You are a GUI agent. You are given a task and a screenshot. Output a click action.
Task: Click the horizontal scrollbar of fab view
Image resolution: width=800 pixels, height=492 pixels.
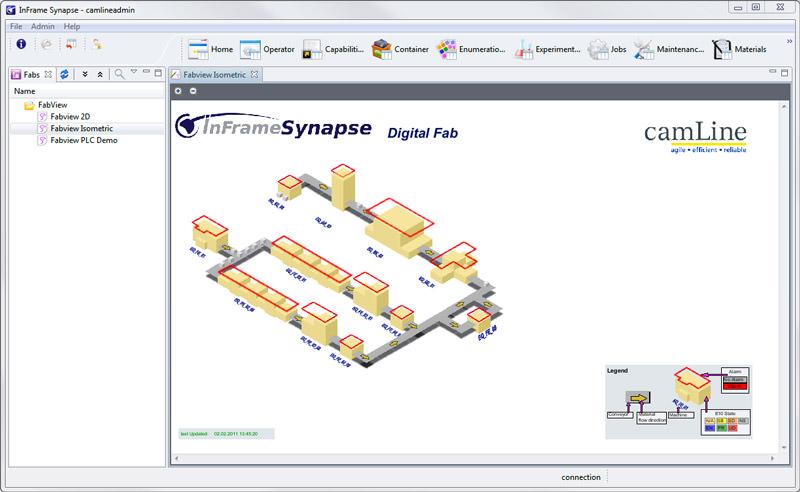pos(474,458)
